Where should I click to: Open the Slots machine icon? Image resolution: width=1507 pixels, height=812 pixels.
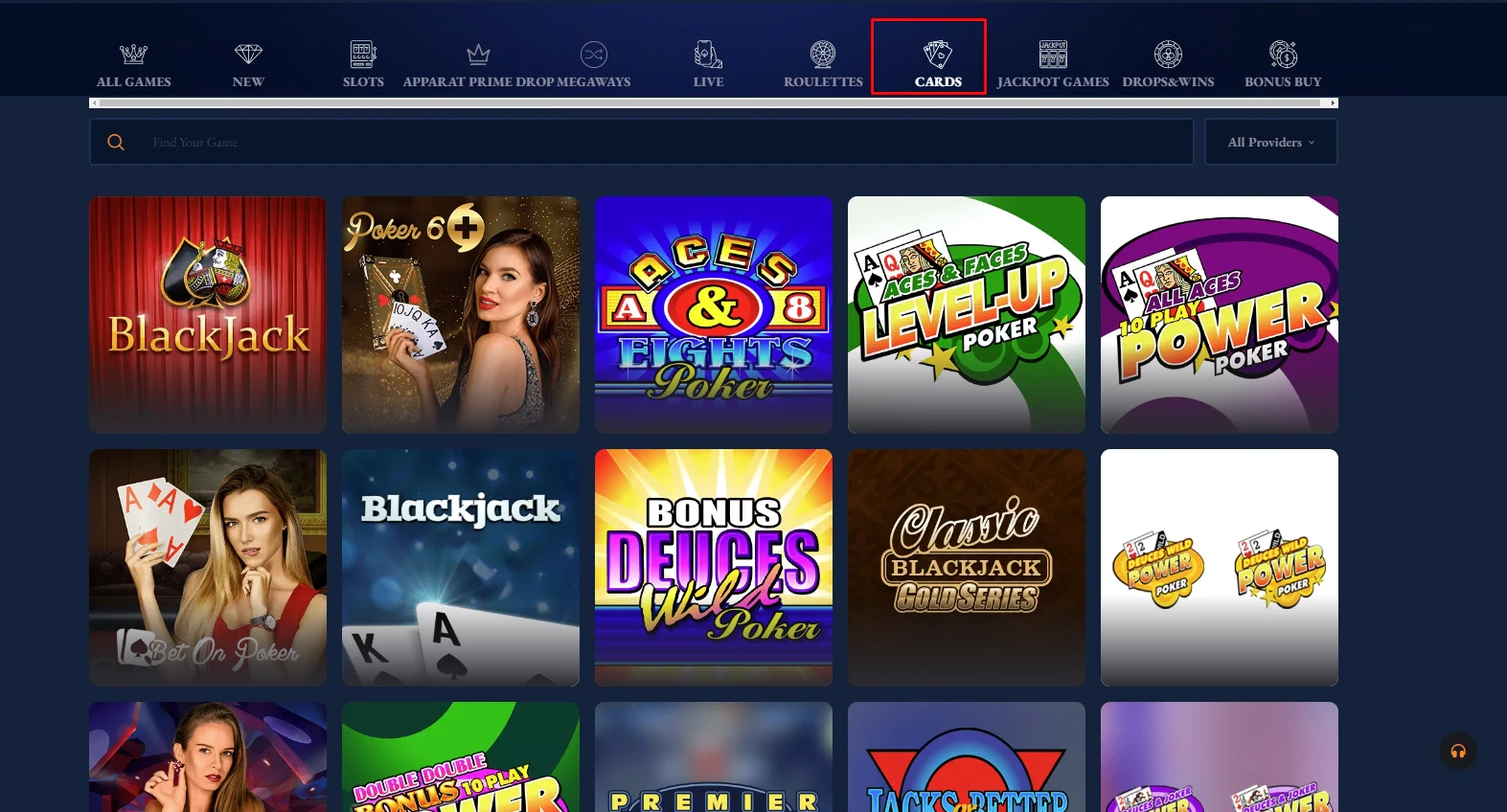coord(363,54)
